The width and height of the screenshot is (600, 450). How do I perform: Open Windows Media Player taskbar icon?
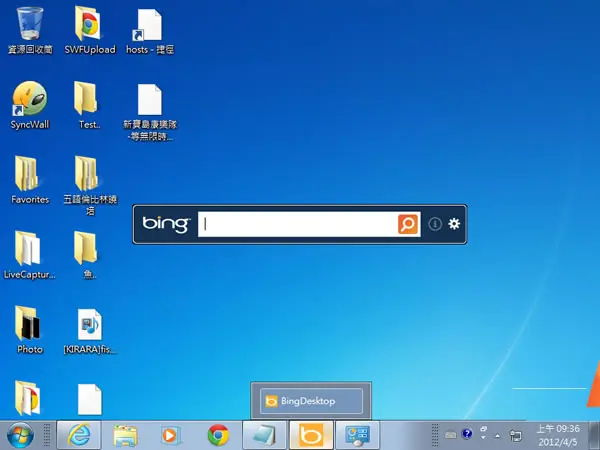point(170,435)
